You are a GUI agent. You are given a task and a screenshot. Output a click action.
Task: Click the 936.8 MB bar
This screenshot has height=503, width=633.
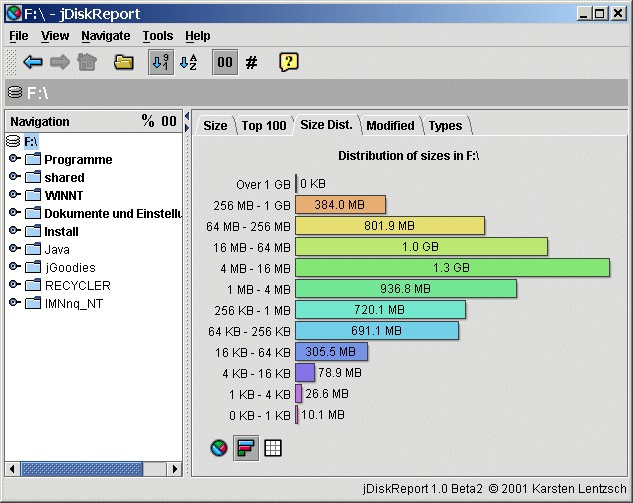click(406, 289)
